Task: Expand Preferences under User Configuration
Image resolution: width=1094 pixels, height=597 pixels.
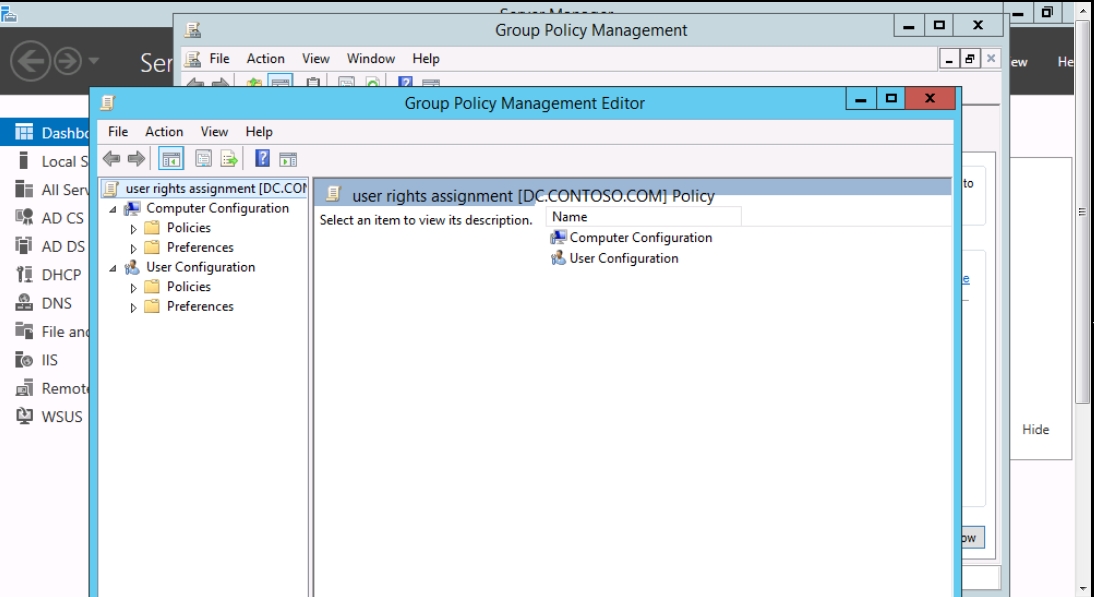Action: pyautogui.click(x=133, y=307)
